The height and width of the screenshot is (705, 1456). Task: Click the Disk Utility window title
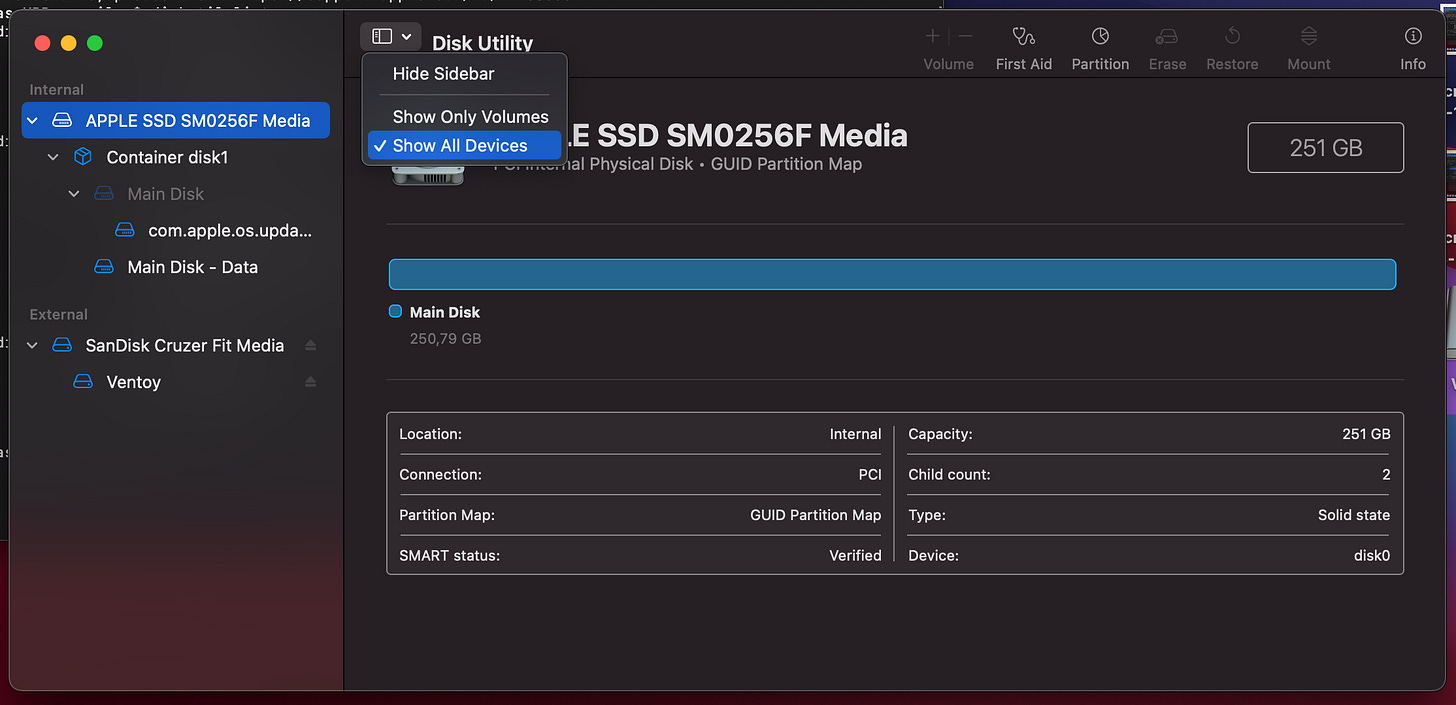click(482, 43)
